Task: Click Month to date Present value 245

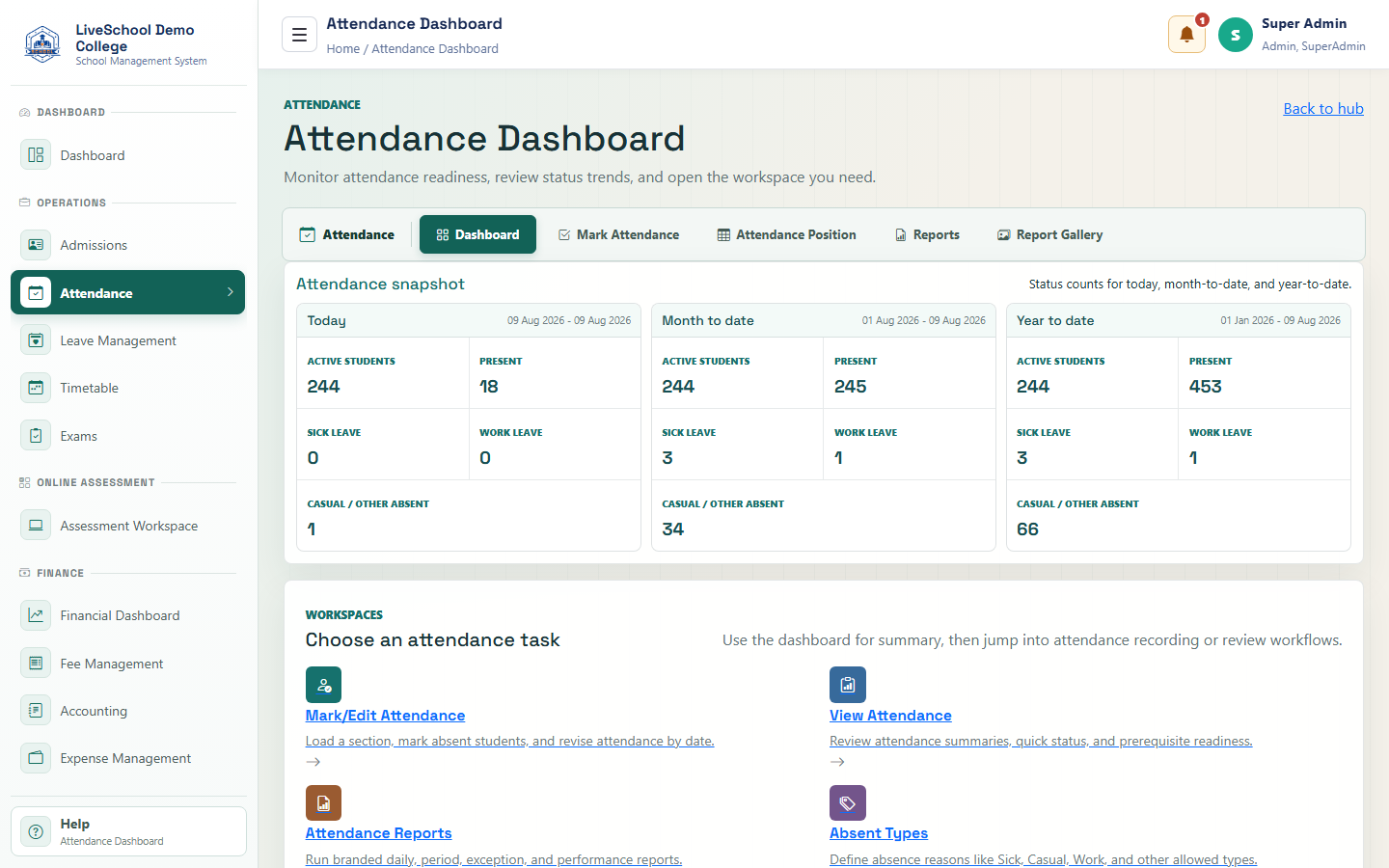Action: pyautogui.click(x=851, y=387)
